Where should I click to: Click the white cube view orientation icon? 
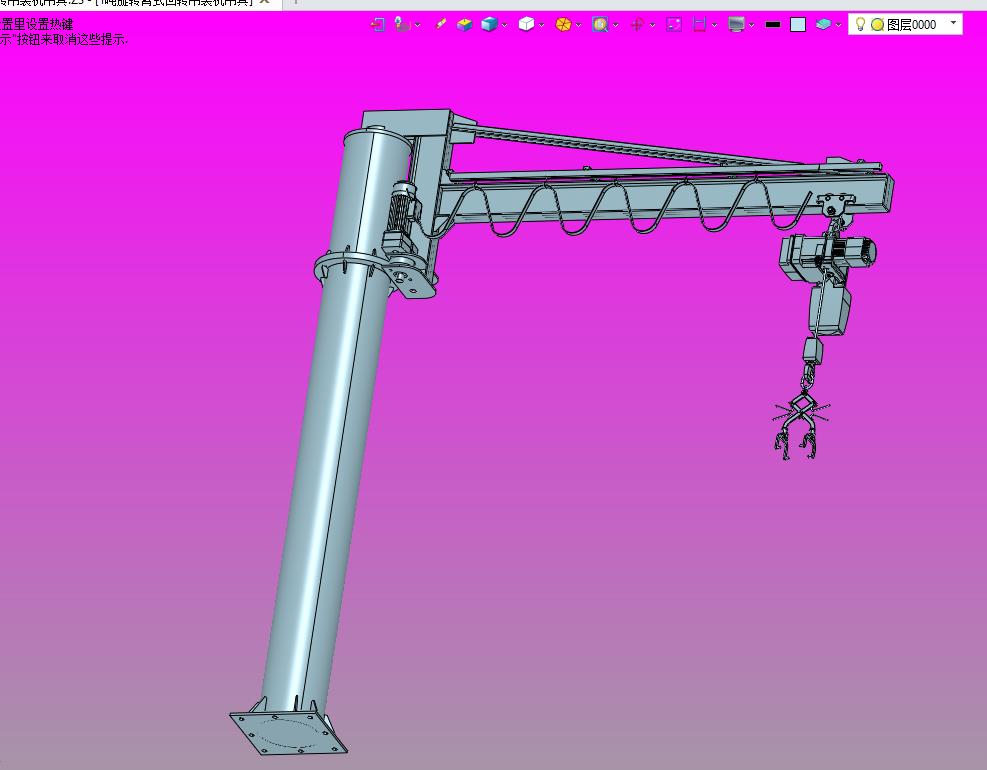[526, 25]
